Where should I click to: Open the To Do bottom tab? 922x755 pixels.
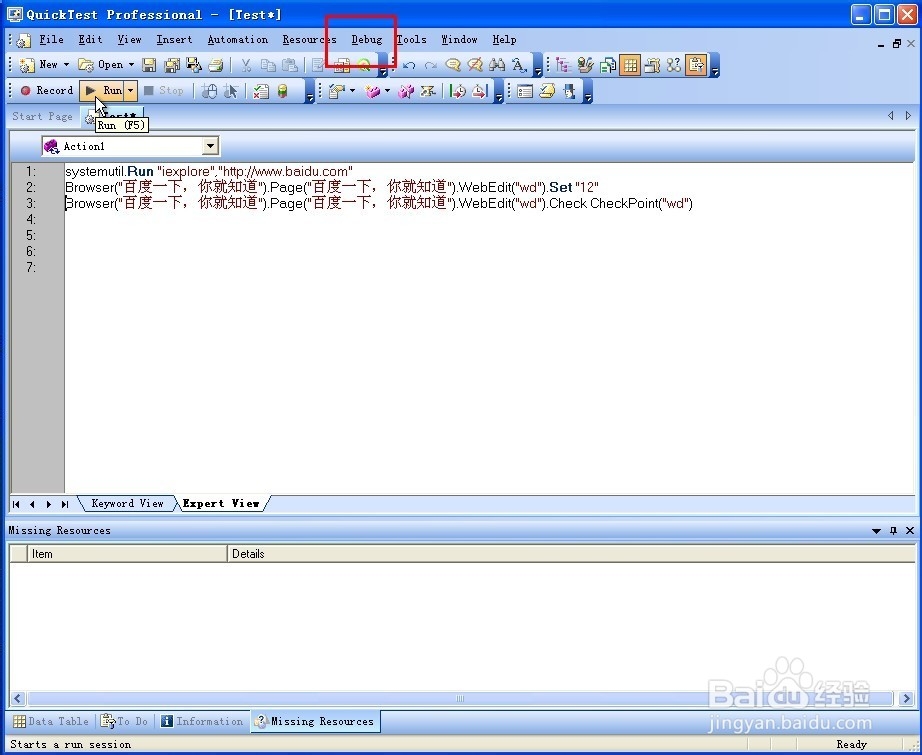coord(125,721)
